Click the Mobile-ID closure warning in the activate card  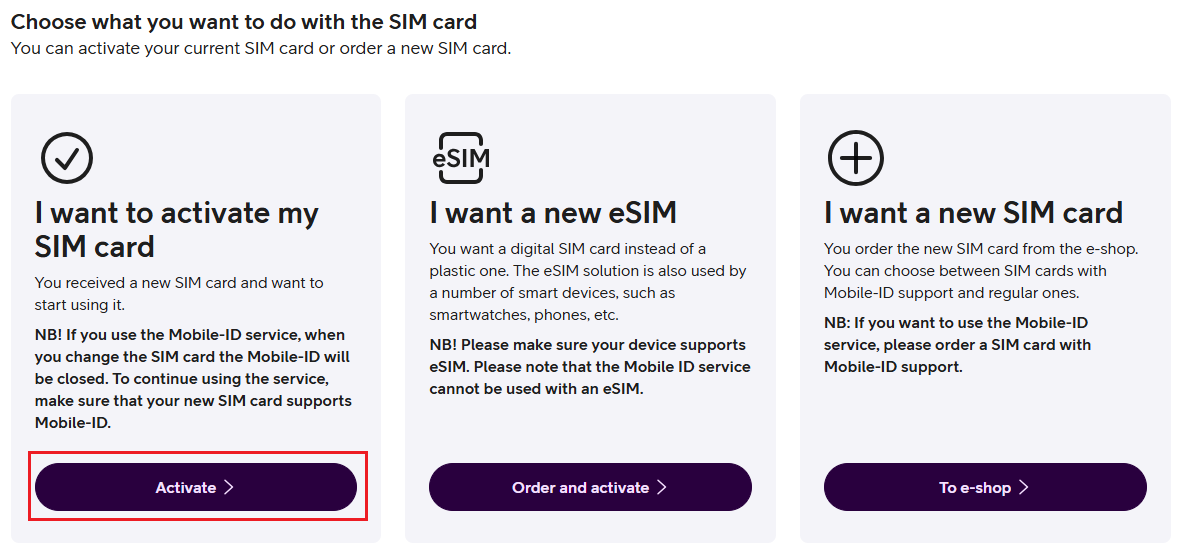[193, 379]
